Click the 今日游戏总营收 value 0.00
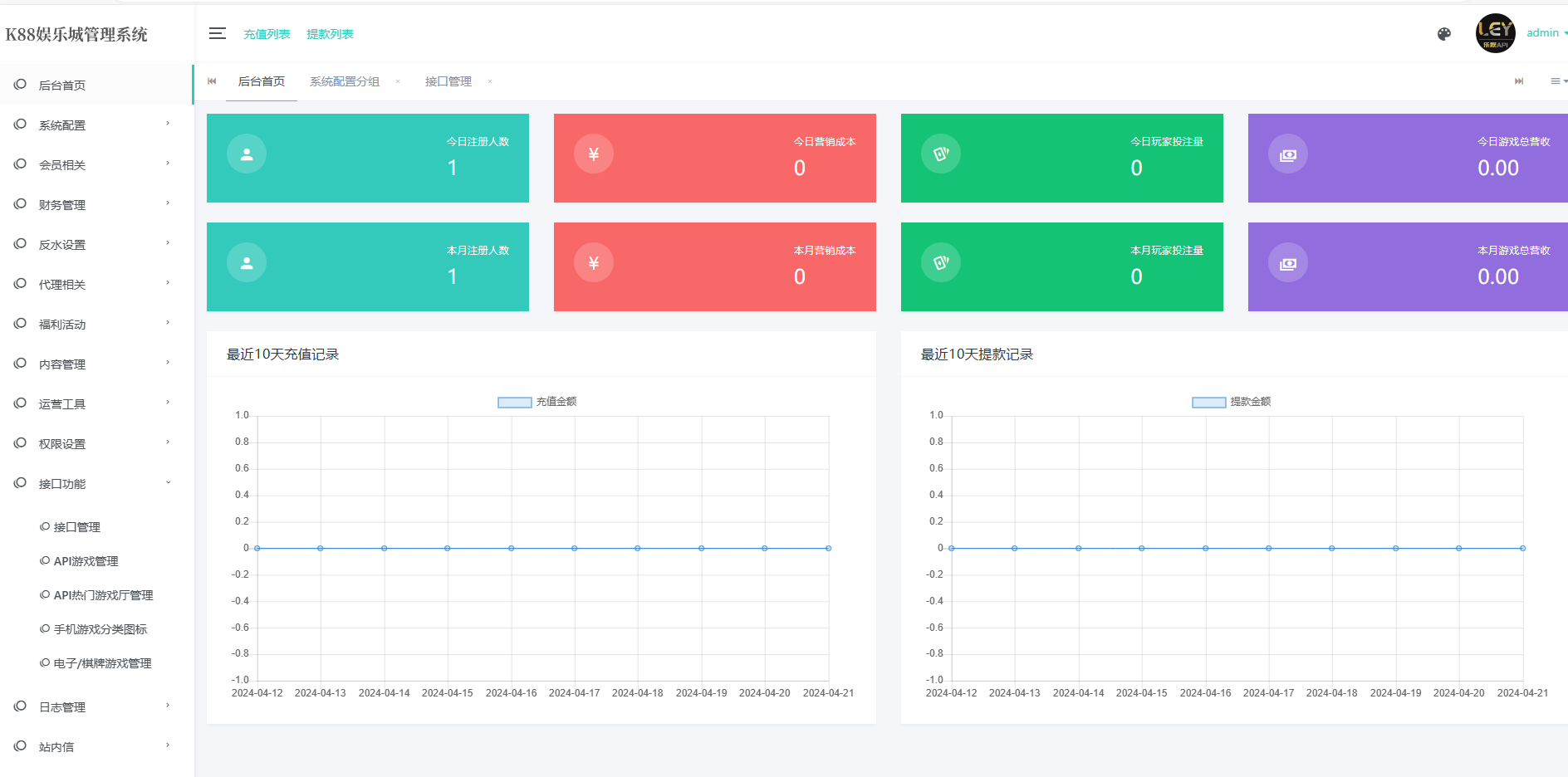Screen dimensions: 1568x777 (x=1498, y=168)
